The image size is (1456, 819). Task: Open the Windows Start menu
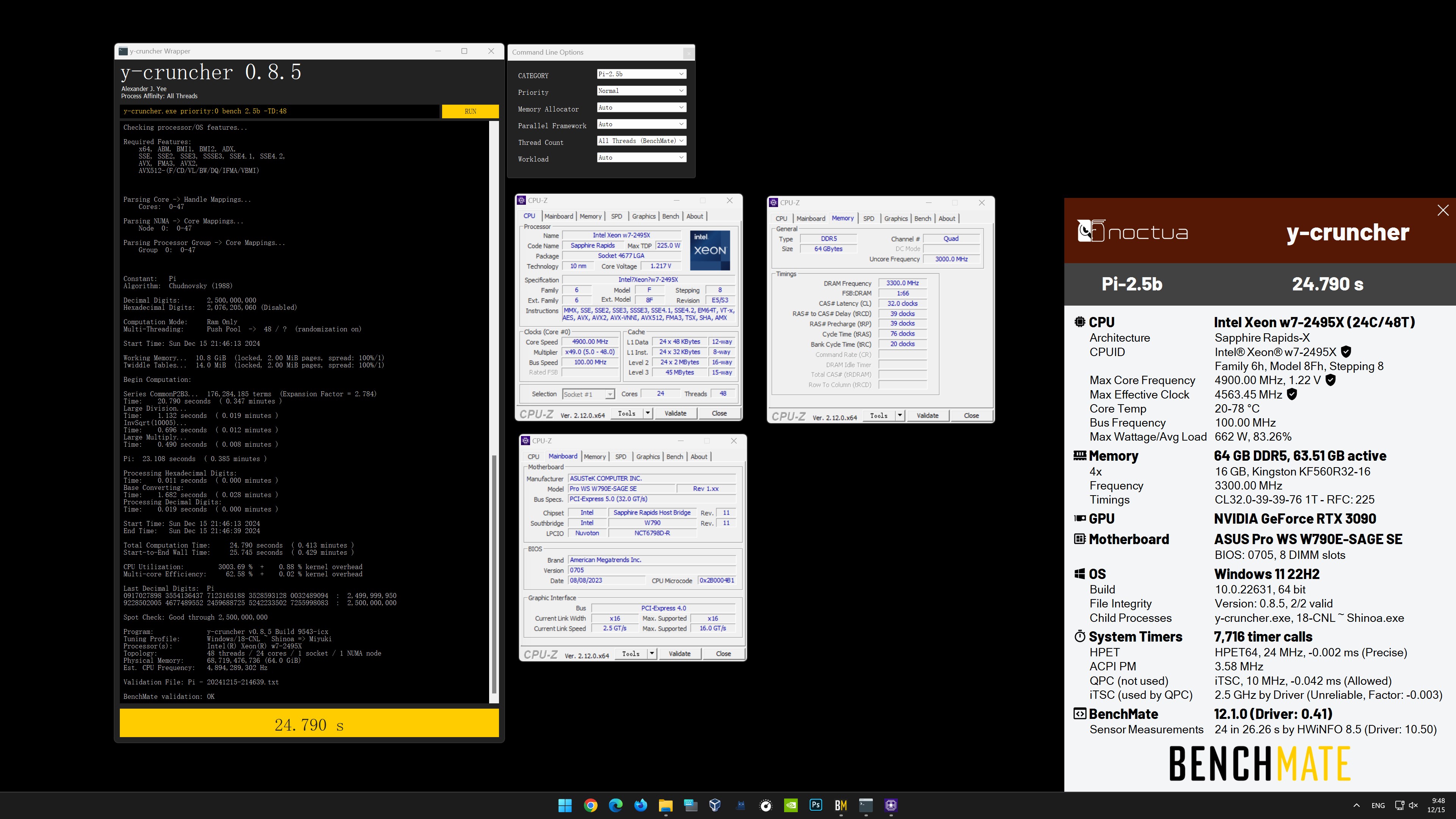pos(565,805)
